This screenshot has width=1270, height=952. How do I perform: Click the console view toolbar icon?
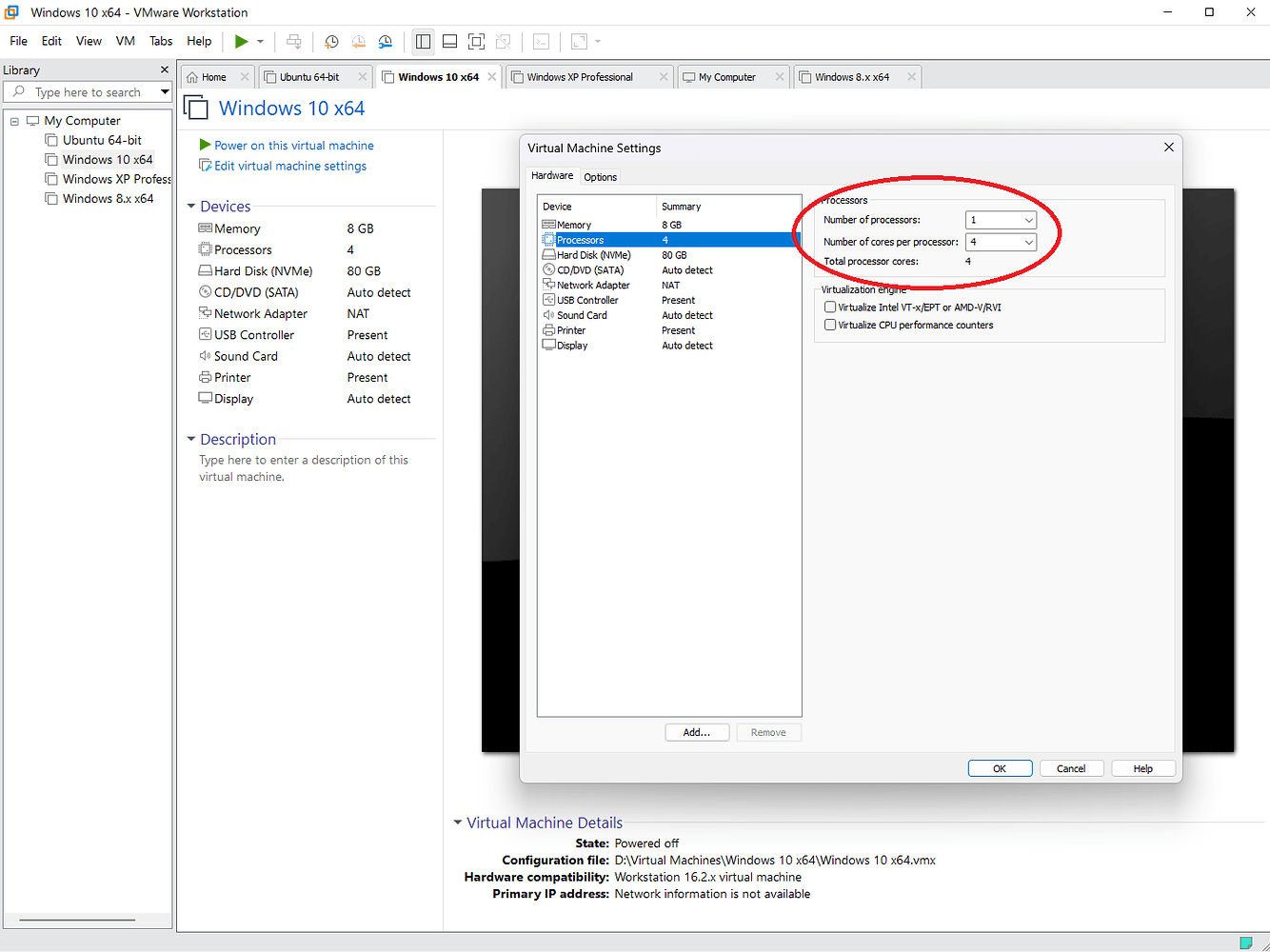tap(541, 41)
